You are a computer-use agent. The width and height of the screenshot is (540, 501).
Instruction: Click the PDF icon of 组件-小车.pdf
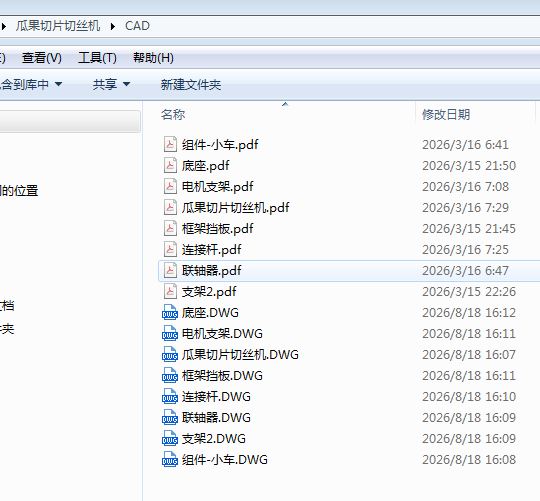[170, 145]
